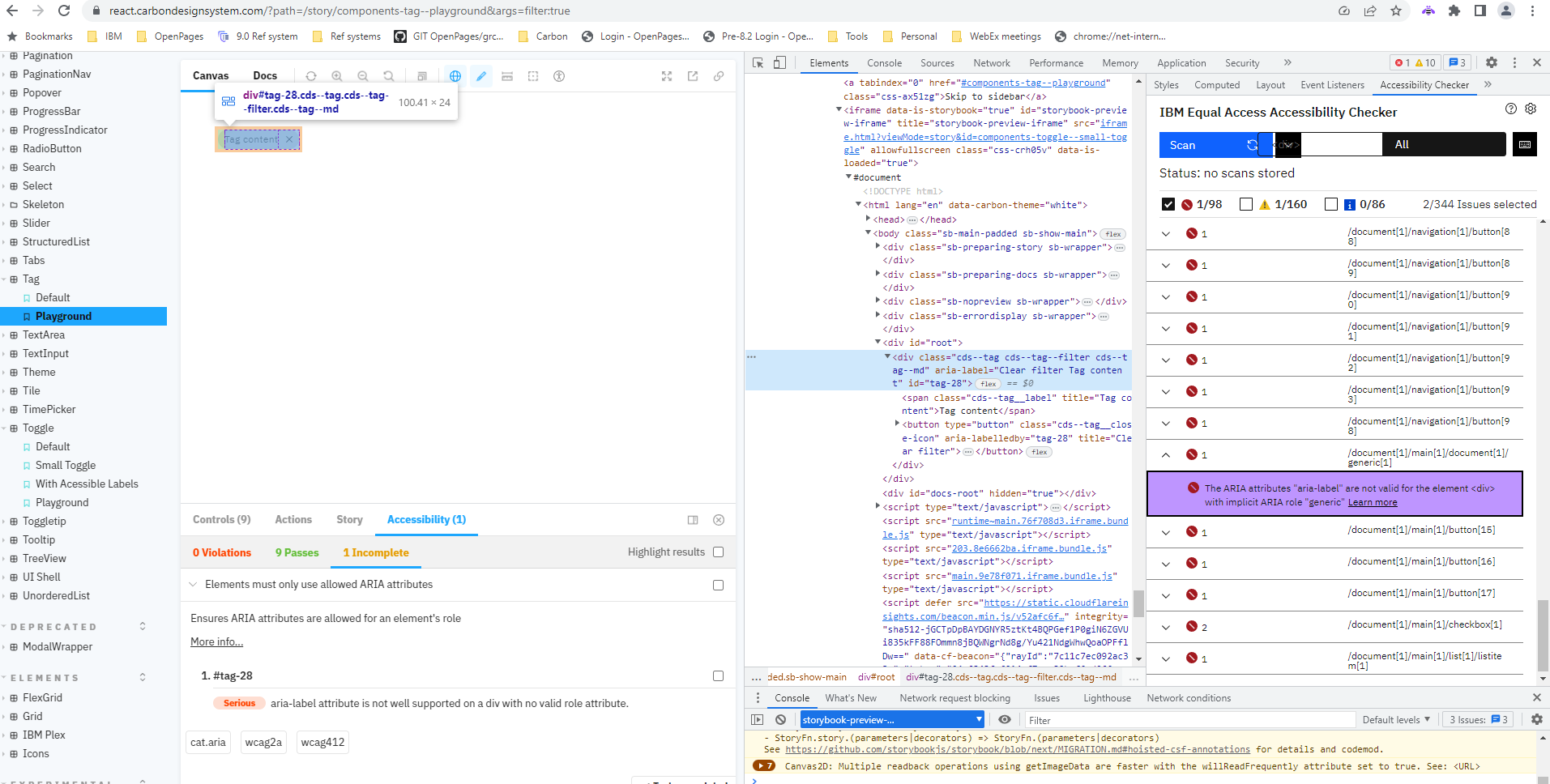
Task: Toggle the Highlight results checkbox
Action: pos(718,552)
